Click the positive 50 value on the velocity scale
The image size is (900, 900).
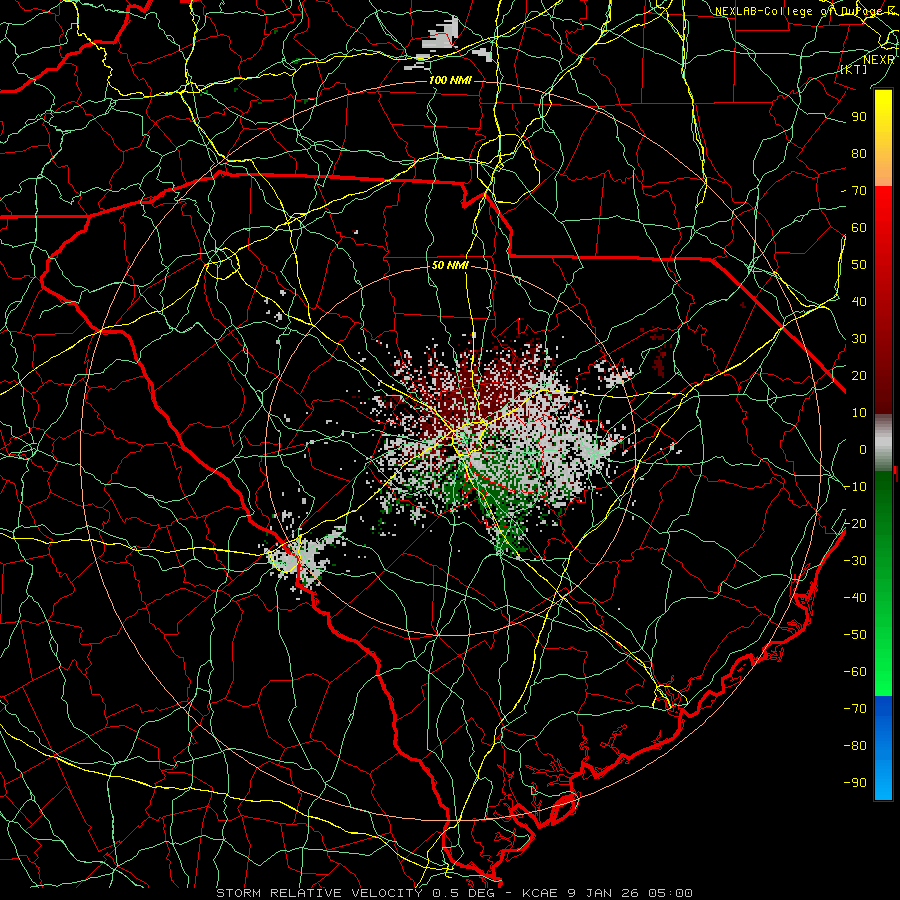pos(859,265)
